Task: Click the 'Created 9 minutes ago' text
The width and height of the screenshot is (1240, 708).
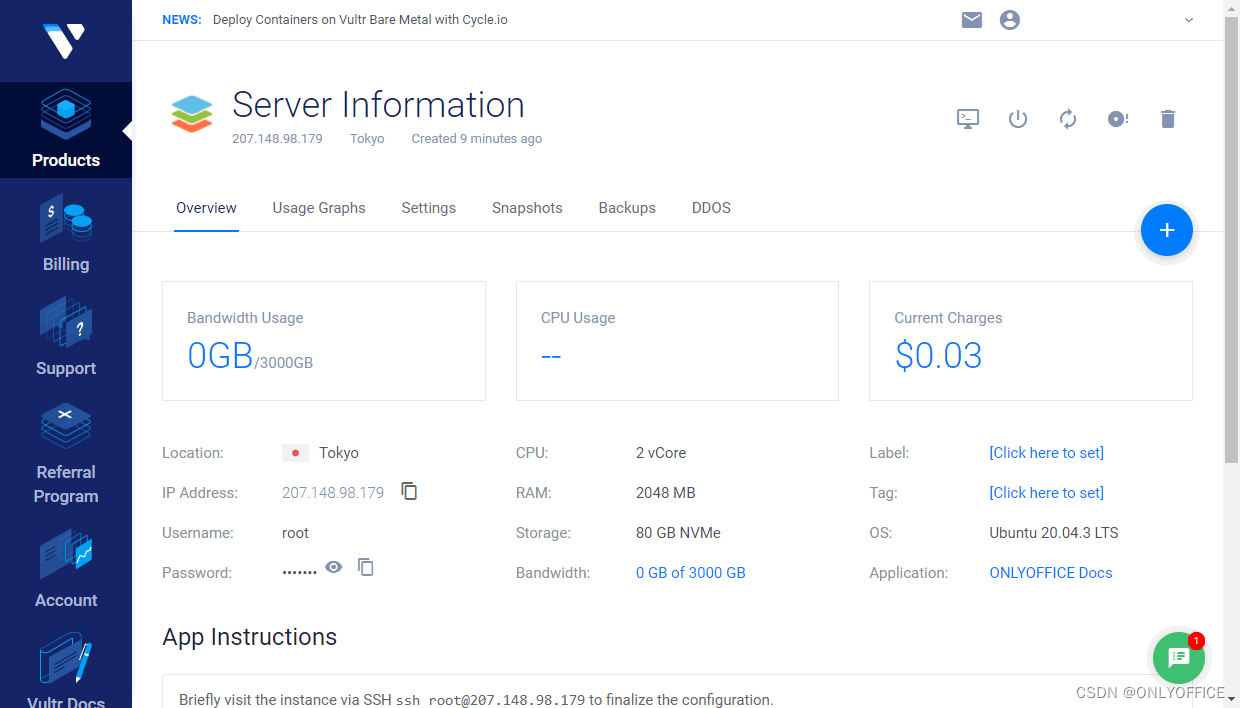Action: click(477, 139)
